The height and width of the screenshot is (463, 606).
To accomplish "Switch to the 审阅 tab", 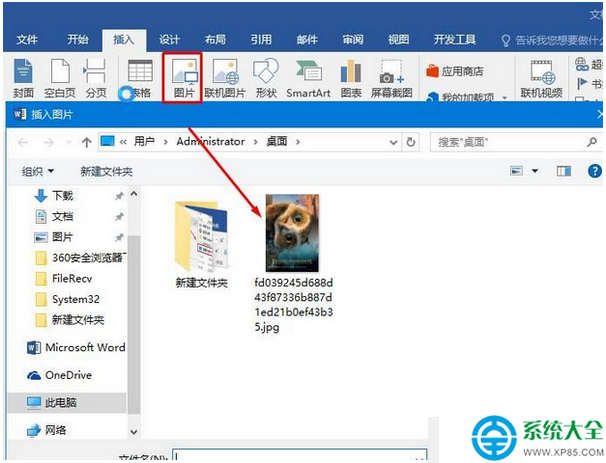I will coord(352,39).
